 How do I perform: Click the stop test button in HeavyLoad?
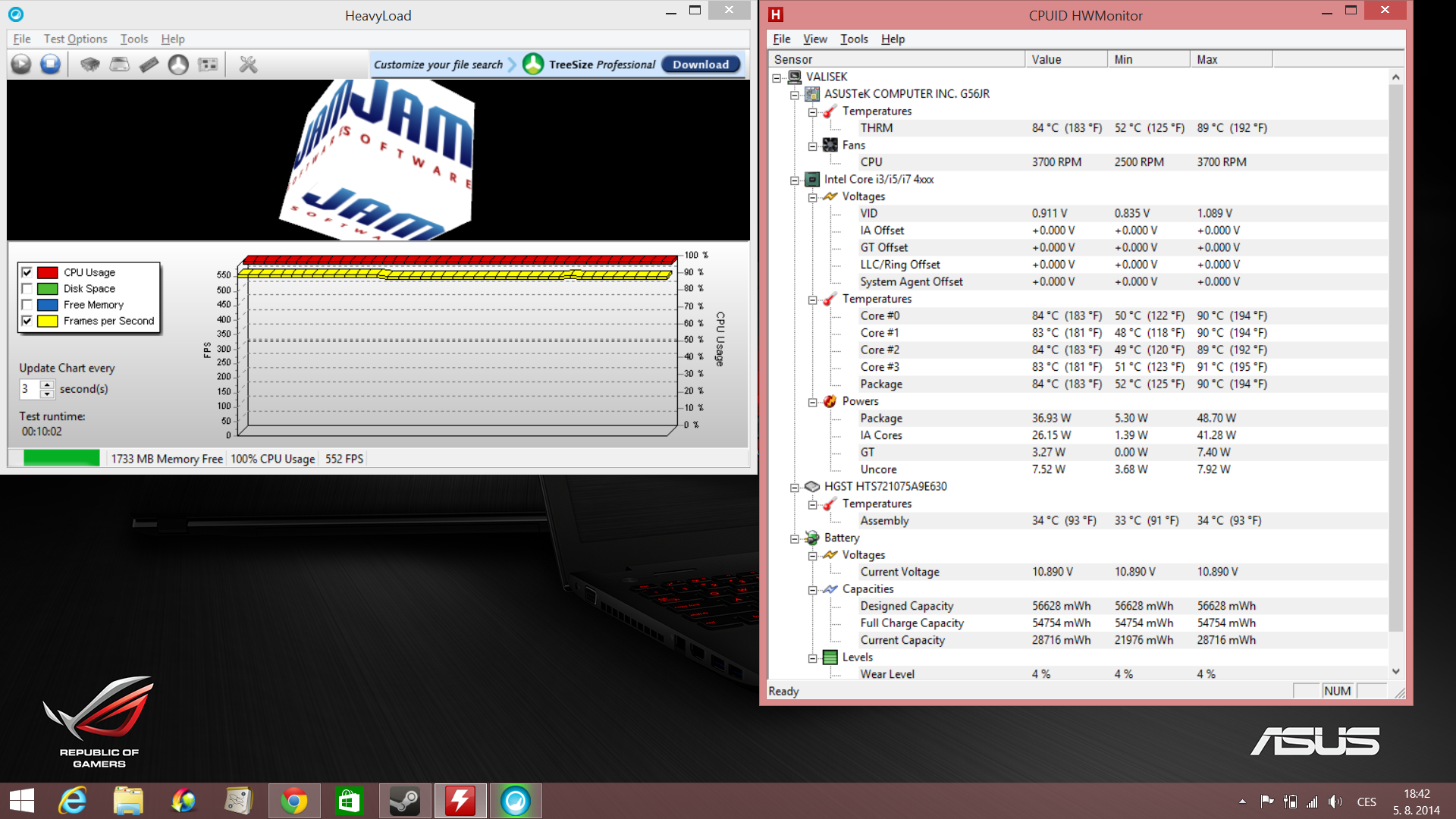50,64
